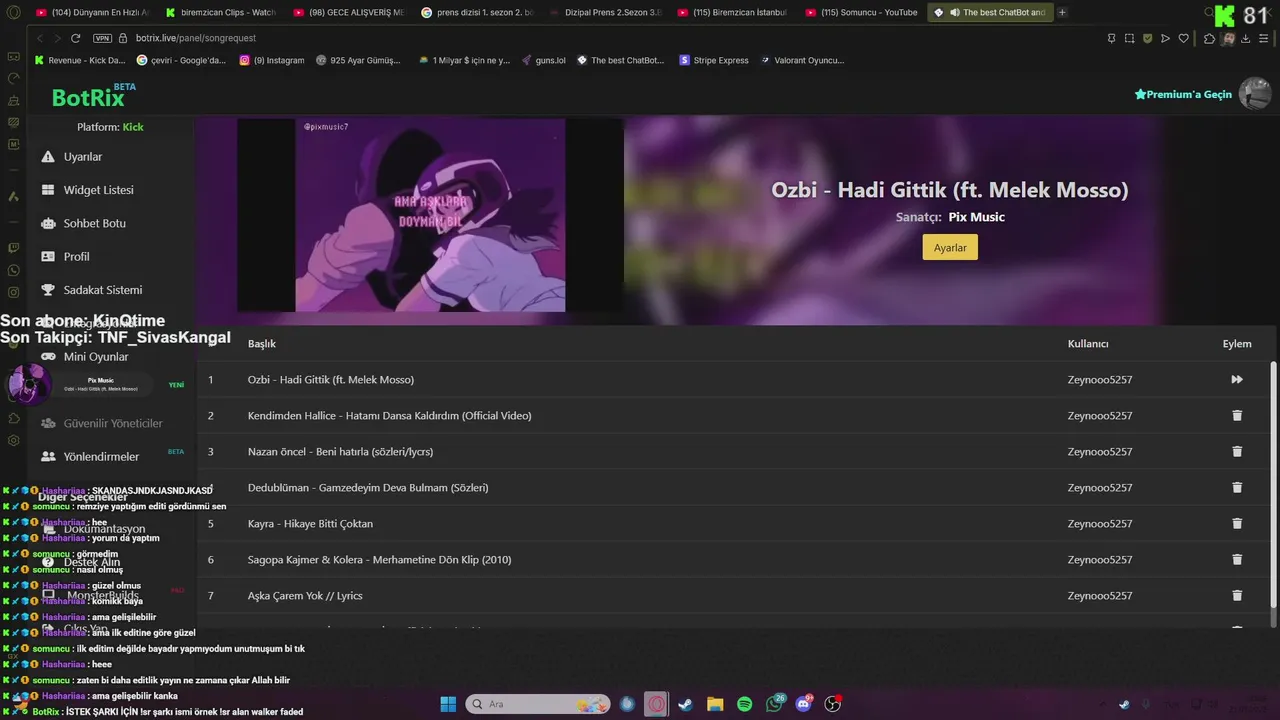Open OBS Studio from the taskbar

[x=833, y=704]
